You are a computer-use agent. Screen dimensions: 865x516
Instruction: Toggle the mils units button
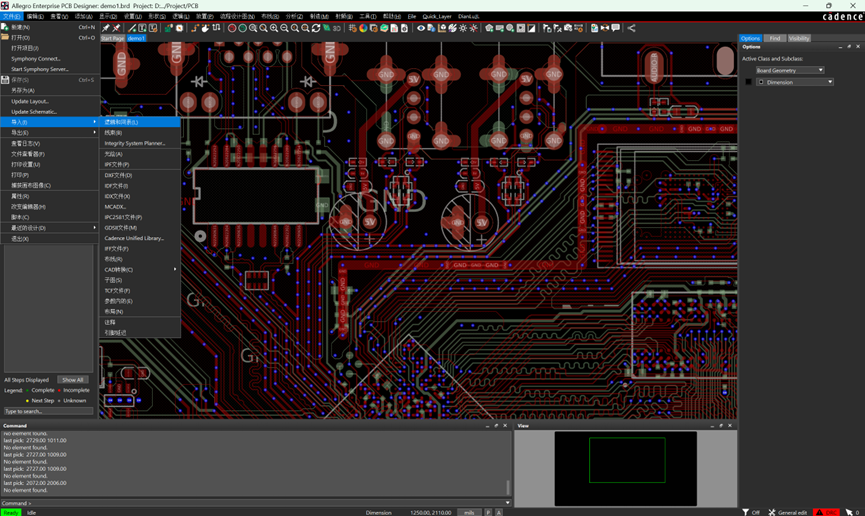click(x=469, y=512)
